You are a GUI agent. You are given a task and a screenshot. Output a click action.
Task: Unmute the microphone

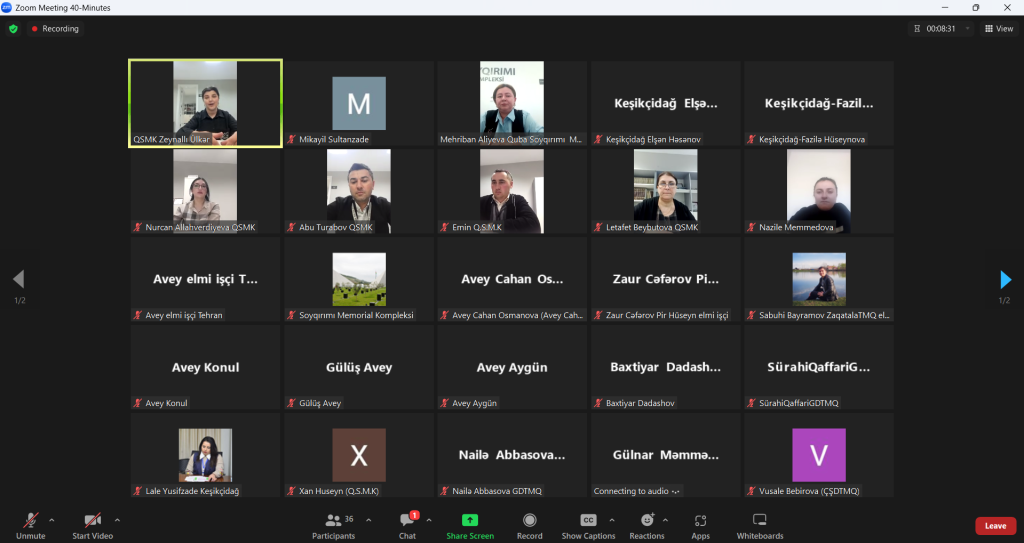(x=31, y=525)
